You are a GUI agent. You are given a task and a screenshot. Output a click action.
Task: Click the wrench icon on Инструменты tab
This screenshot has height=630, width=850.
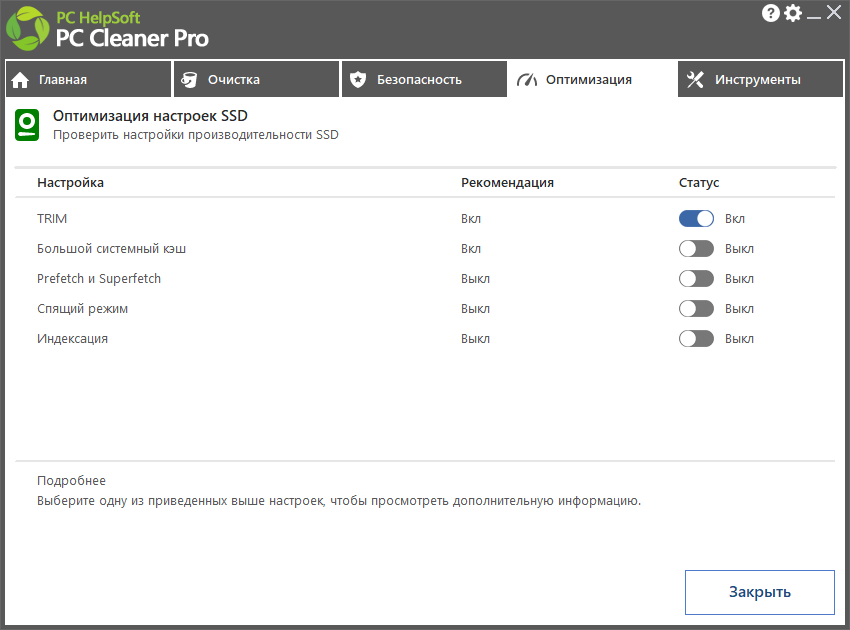click(695, 80)
